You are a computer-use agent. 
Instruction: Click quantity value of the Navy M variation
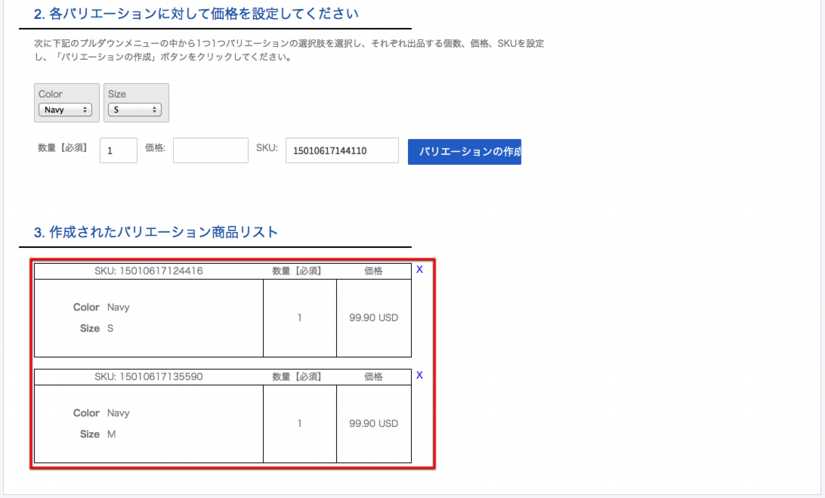[x=299, y=424]
